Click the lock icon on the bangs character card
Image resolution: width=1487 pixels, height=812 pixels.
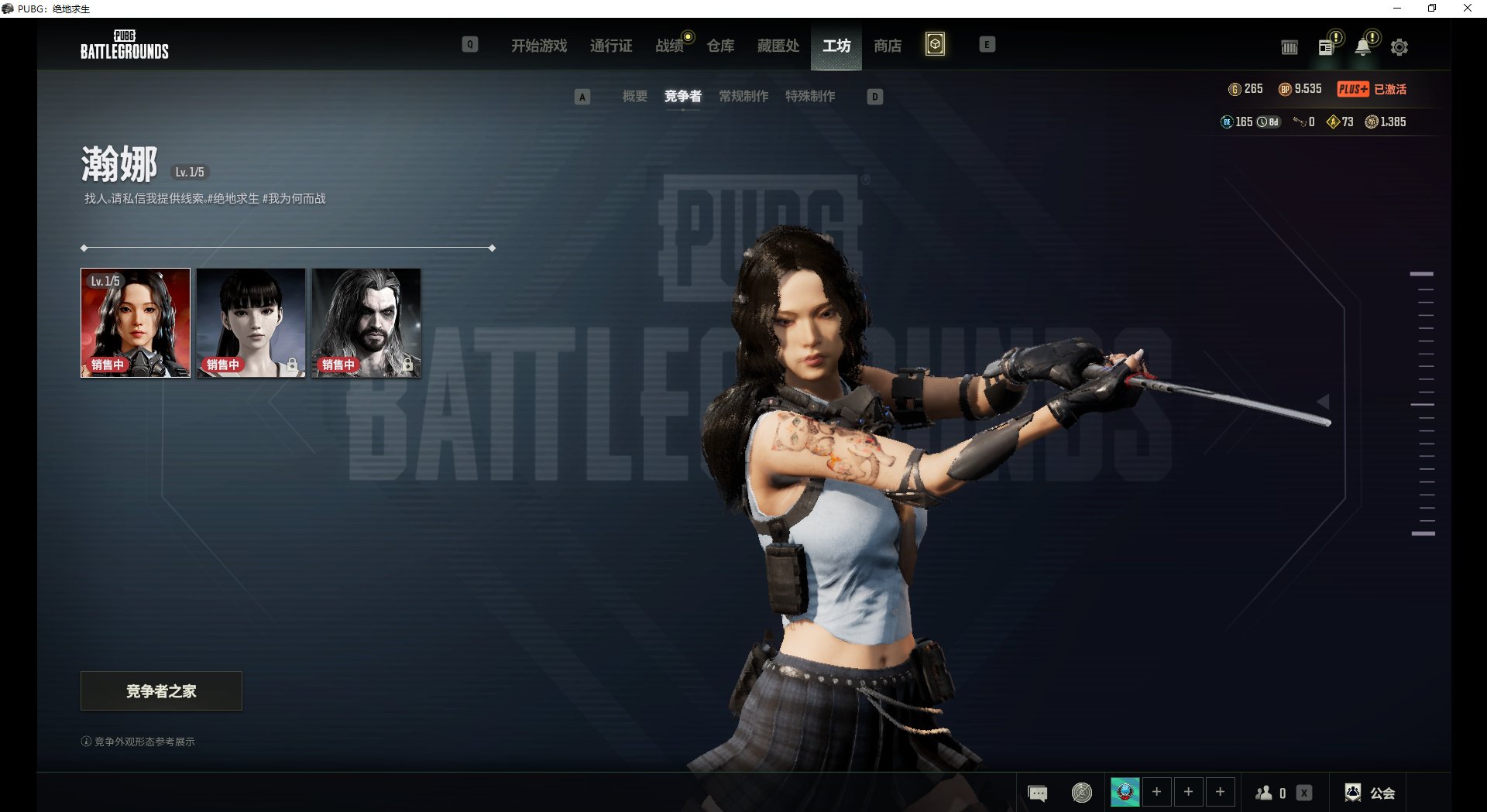point(292,364)
